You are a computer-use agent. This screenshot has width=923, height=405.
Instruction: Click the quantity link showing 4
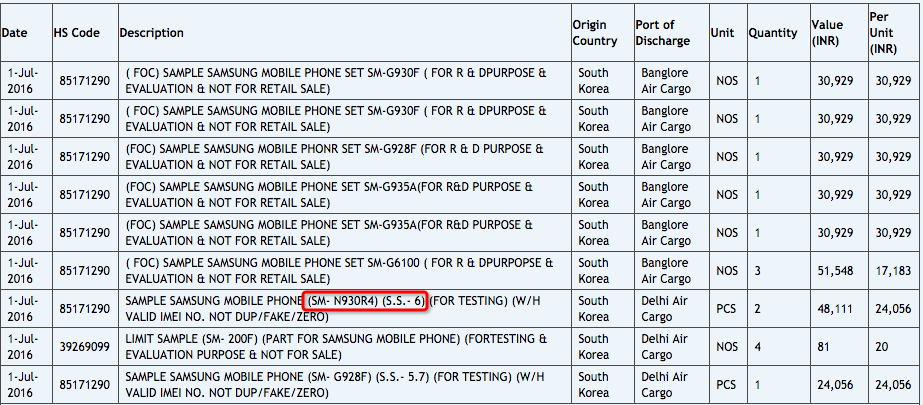coord(758,347)
